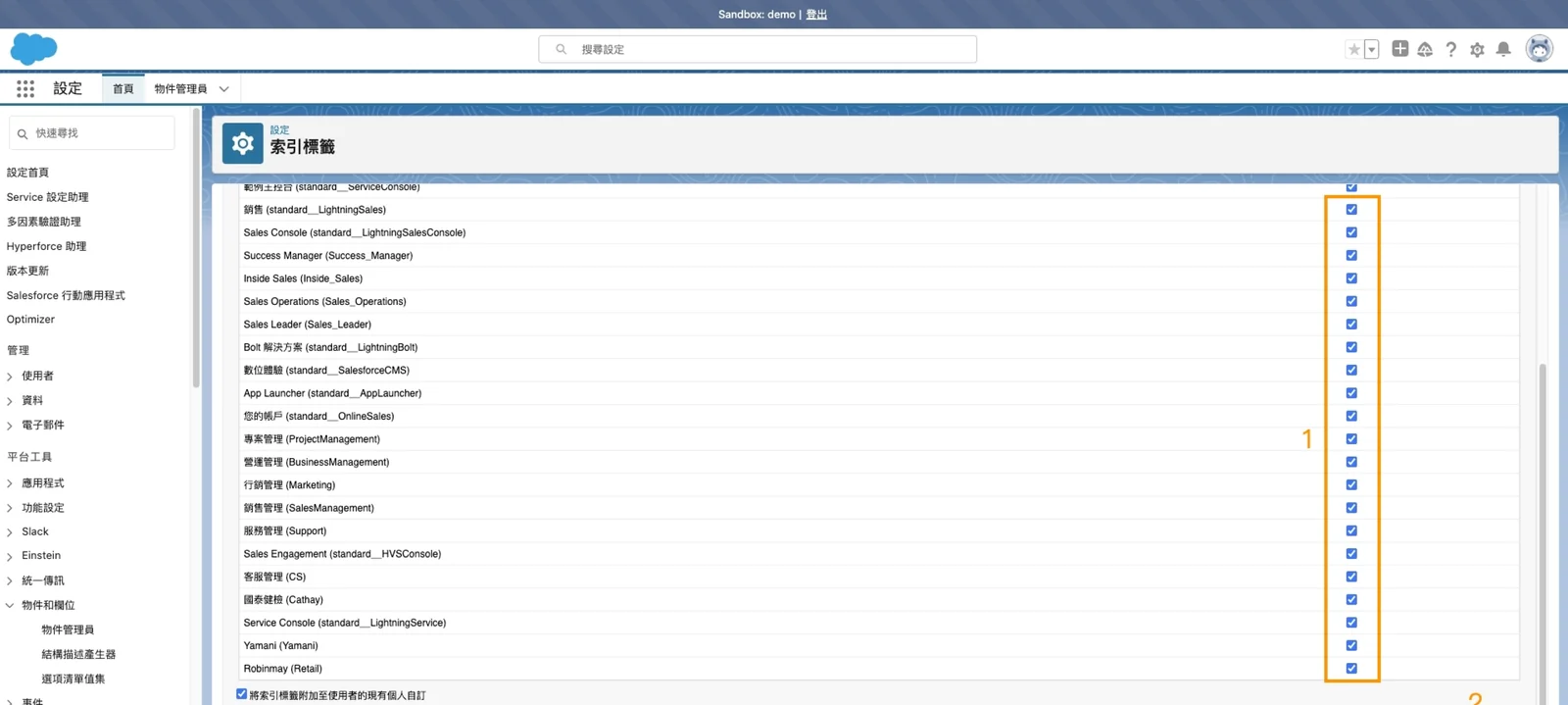
Task: Uncheck the Robinmay (Retail) checkbox
Action: (x=1351, y=669)
